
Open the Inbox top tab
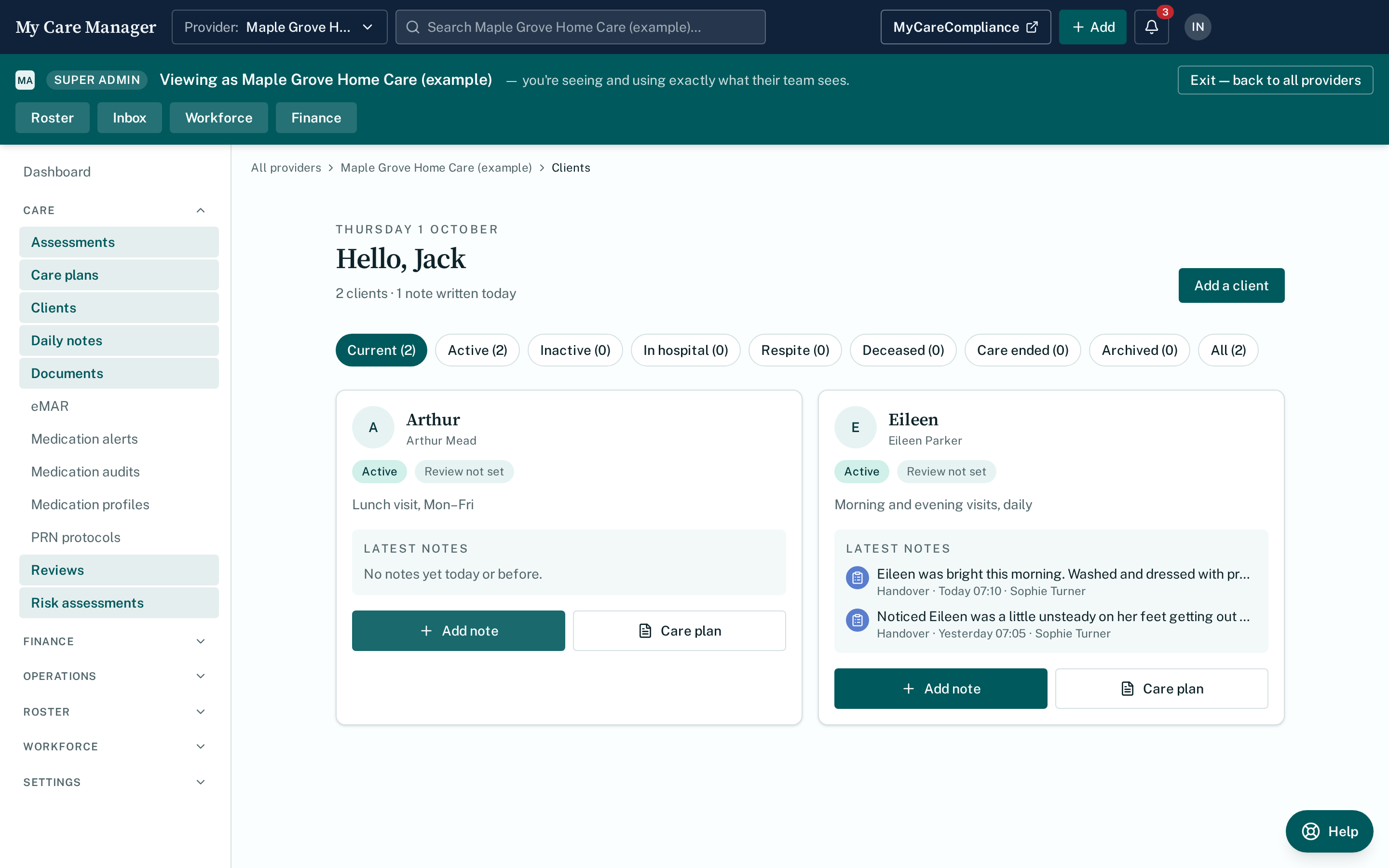click(129, 118)
